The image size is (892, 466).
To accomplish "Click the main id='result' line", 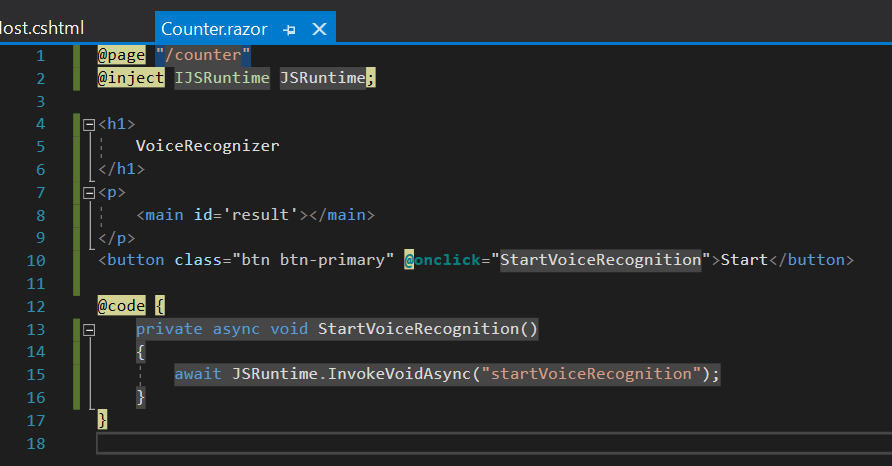I will [x=255, y=215].
